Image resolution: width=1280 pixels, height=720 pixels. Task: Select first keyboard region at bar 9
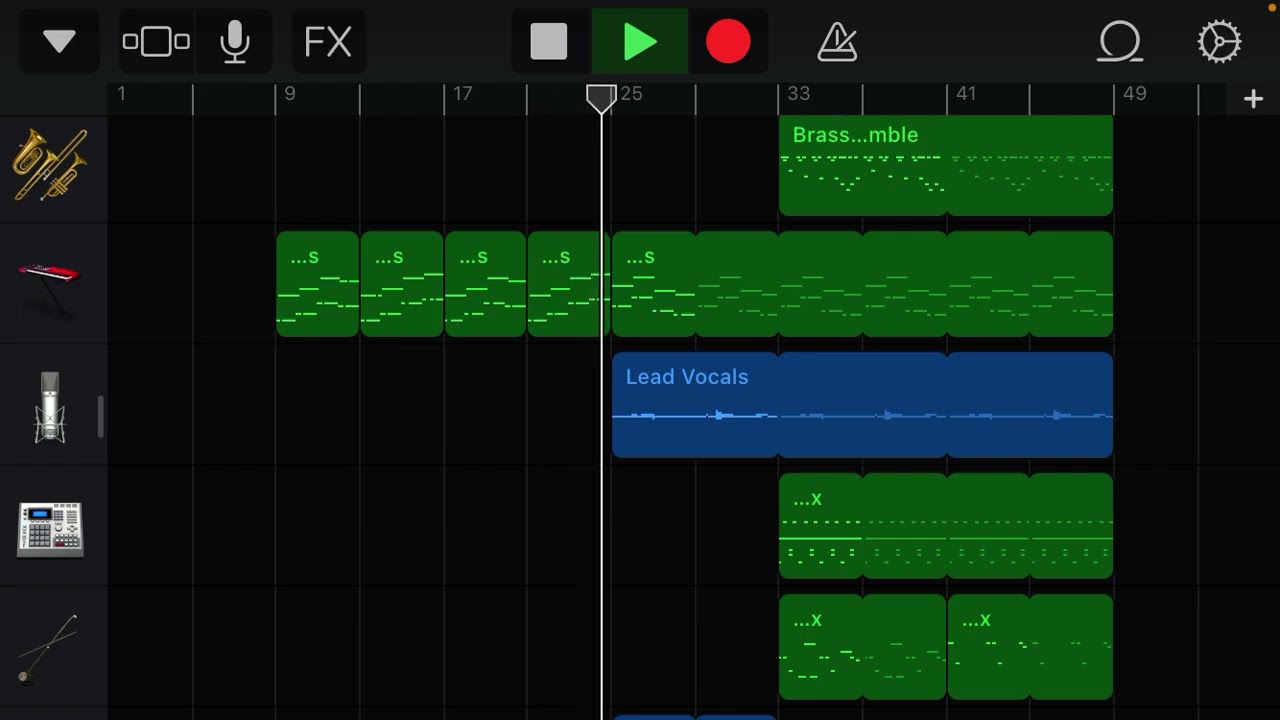(317, 284)
